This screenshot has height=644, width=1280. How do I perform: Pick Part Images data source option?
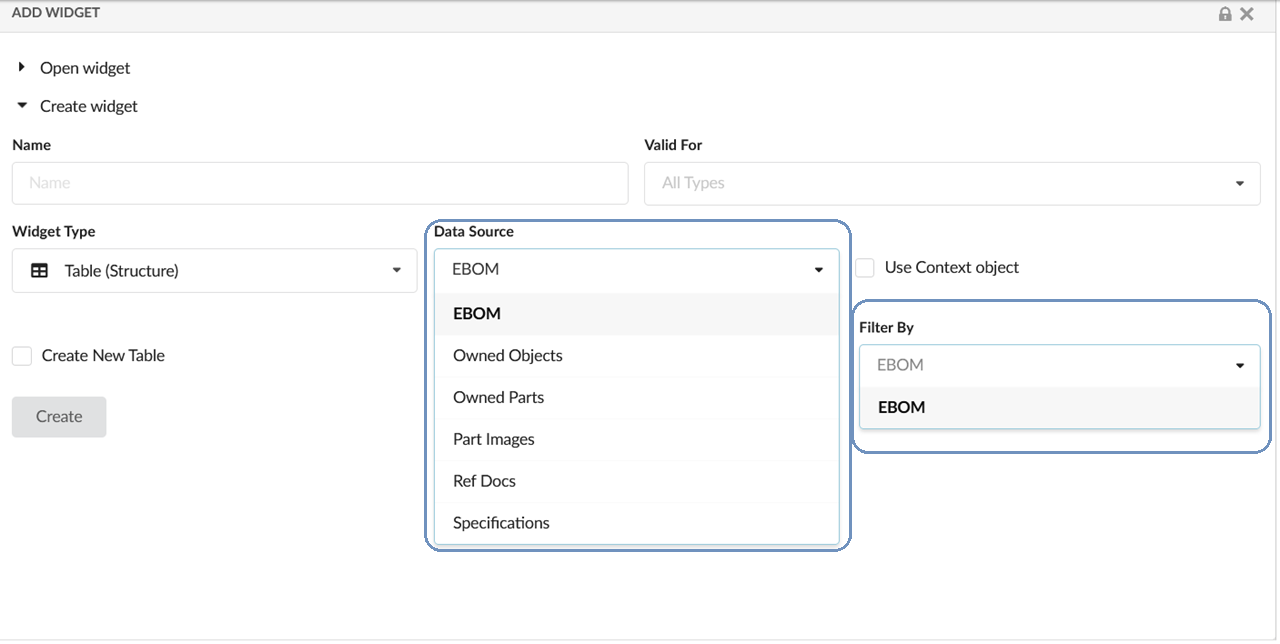pos(493,440)
